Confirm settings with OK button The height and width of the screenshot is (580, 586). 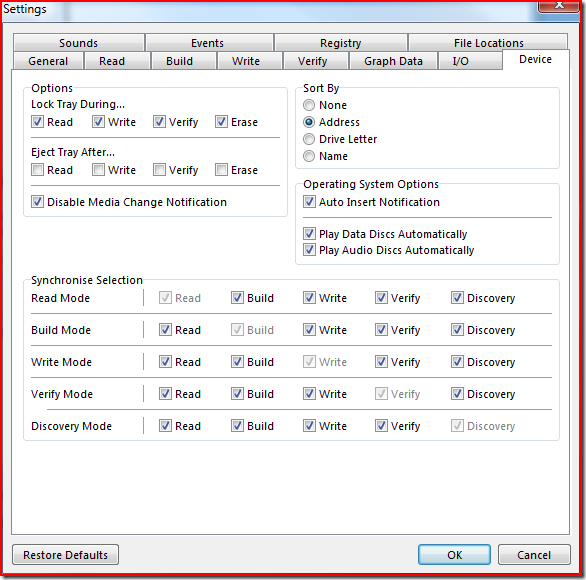pos(454,555)
